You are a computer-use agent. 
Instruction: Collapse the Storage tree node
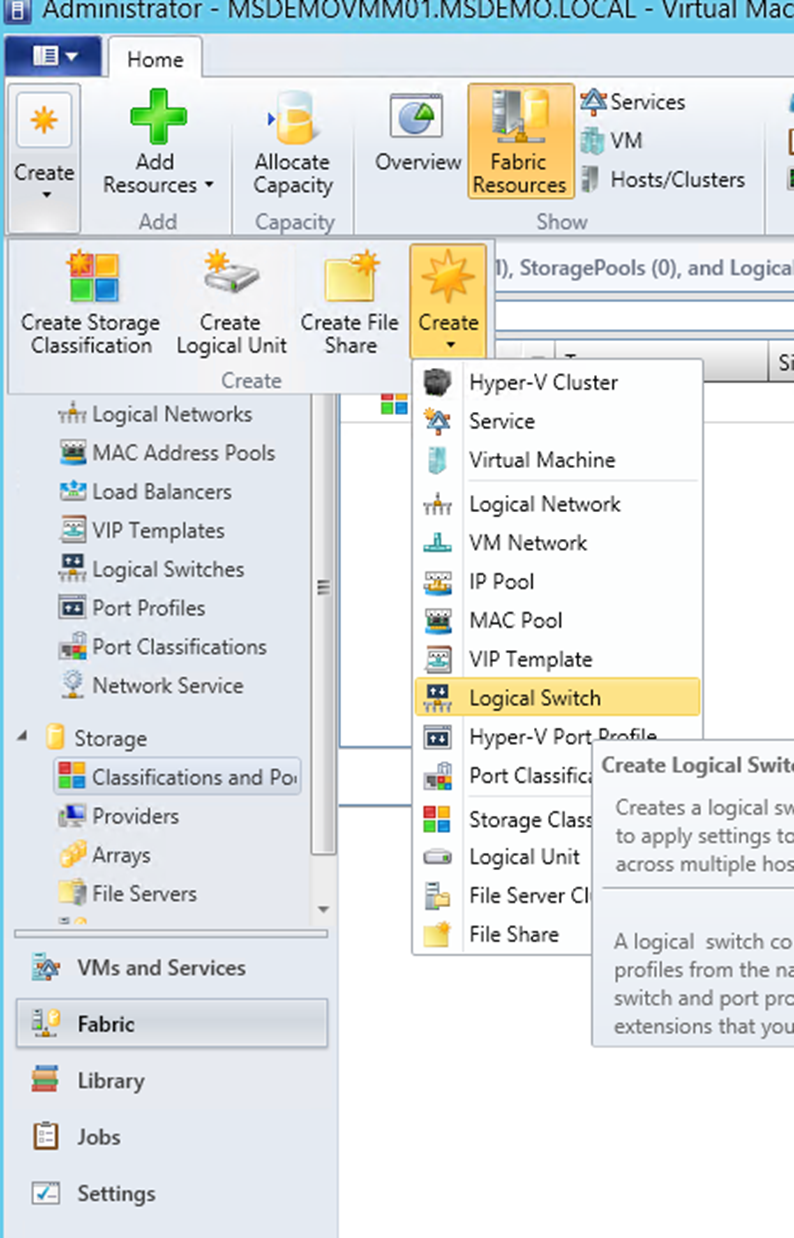pos(23,737)
